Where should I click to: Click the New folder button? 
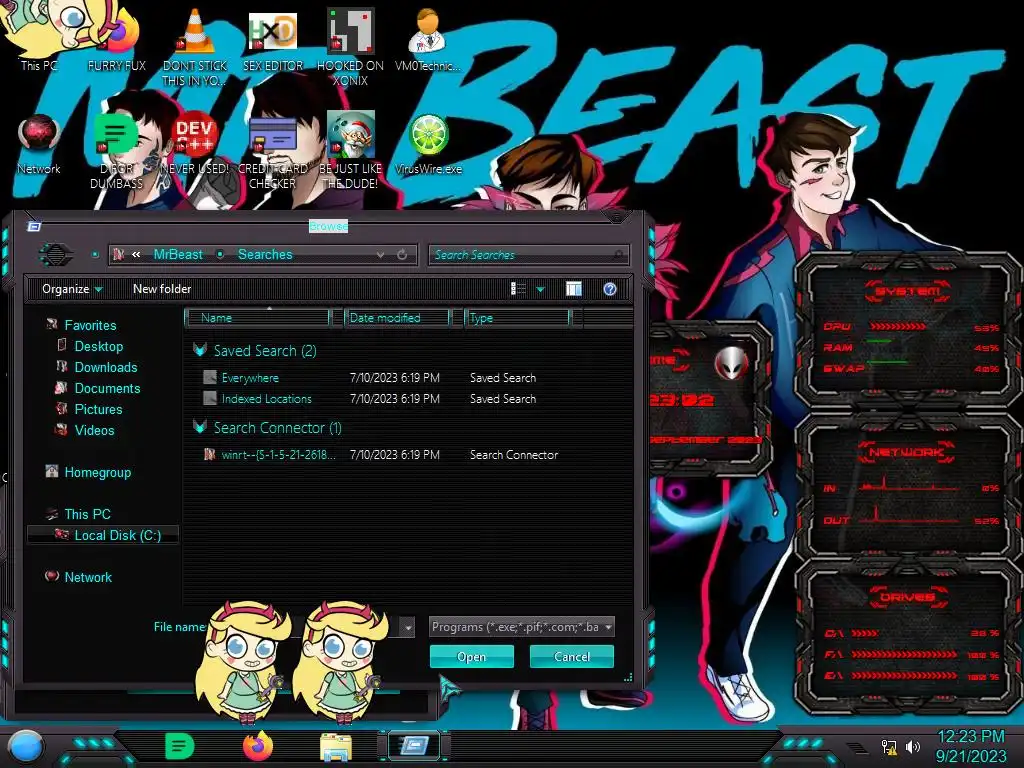162,289
